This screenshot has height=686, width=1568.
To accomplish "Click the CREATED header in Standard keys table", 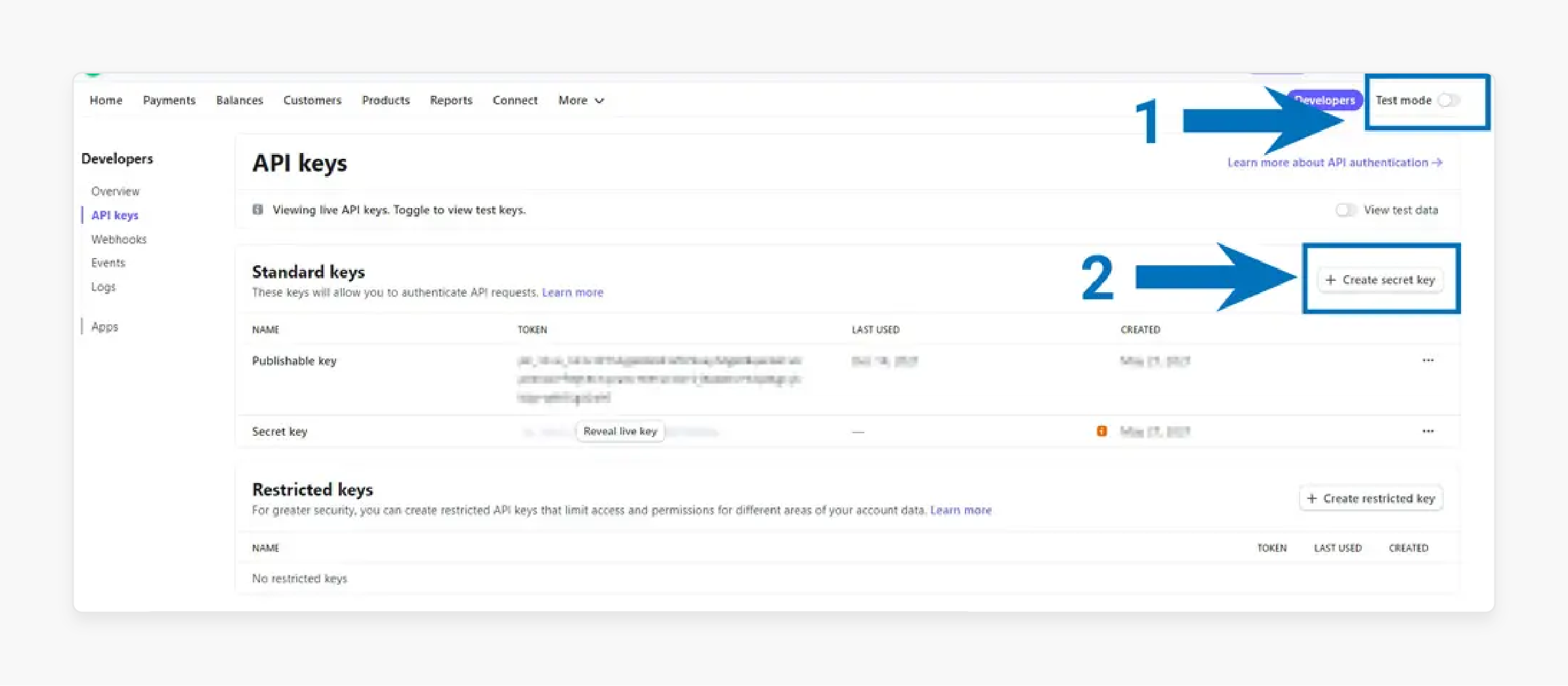I will tap(1140, 330).
